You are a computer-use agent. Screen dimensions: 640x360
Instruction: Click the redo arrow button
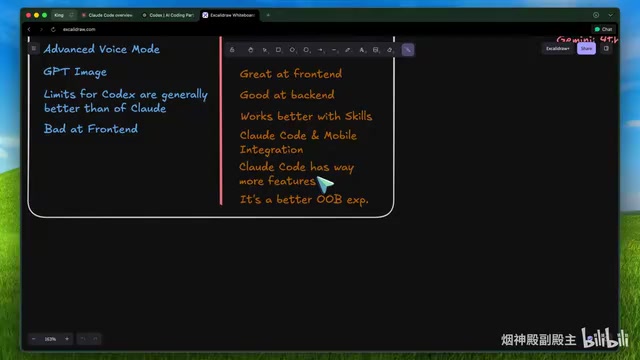(x=95, y=339)
